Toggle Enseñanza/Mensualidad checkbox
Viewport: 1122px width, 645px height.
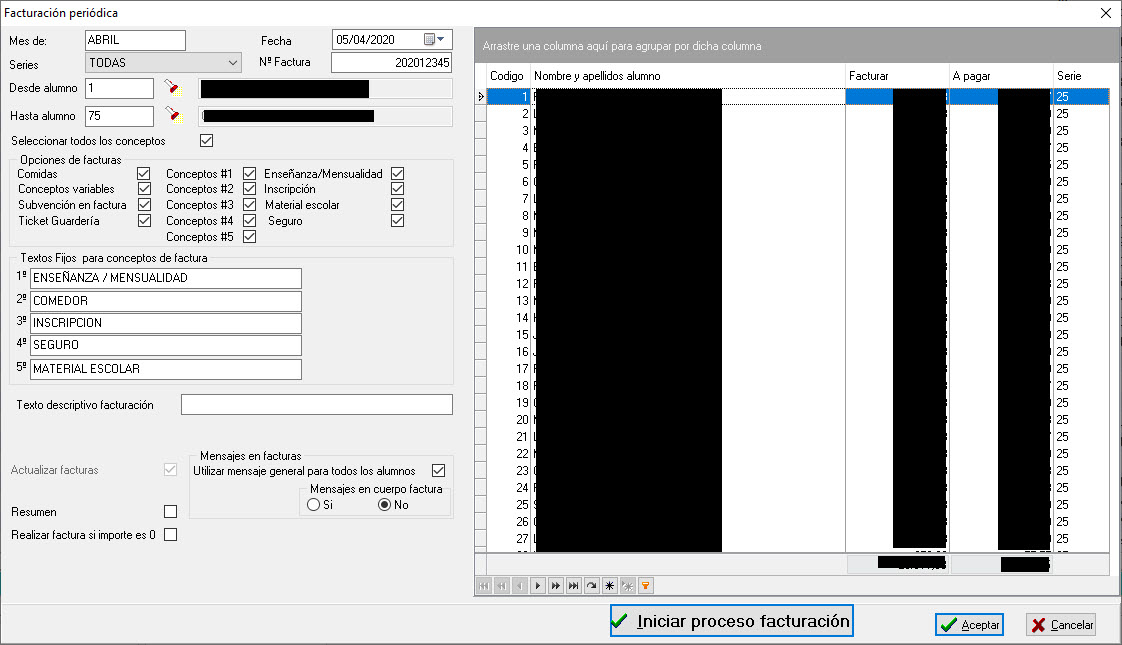(398, 173)
